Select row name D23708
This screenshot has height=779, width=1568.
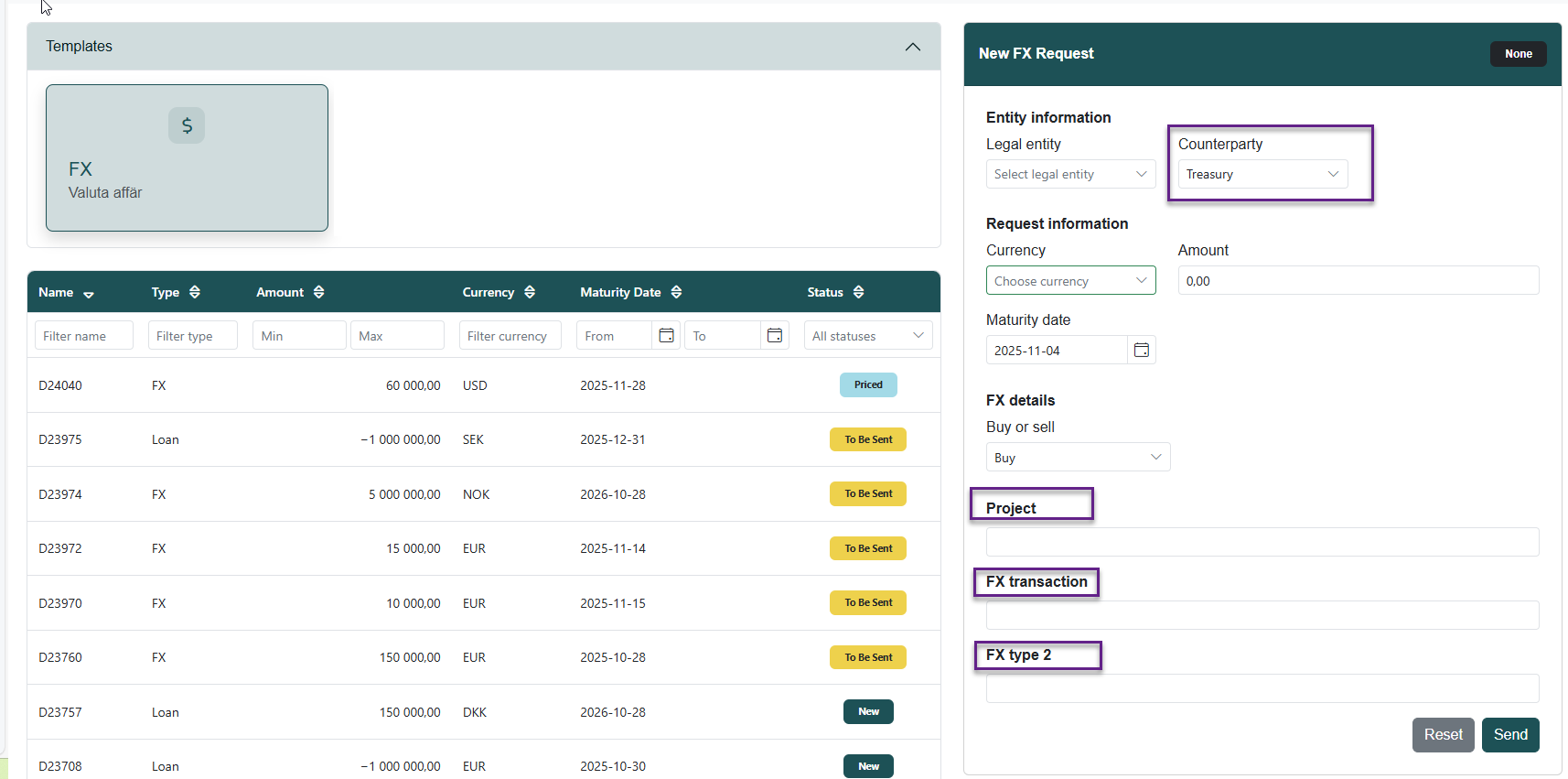[60, 766]
